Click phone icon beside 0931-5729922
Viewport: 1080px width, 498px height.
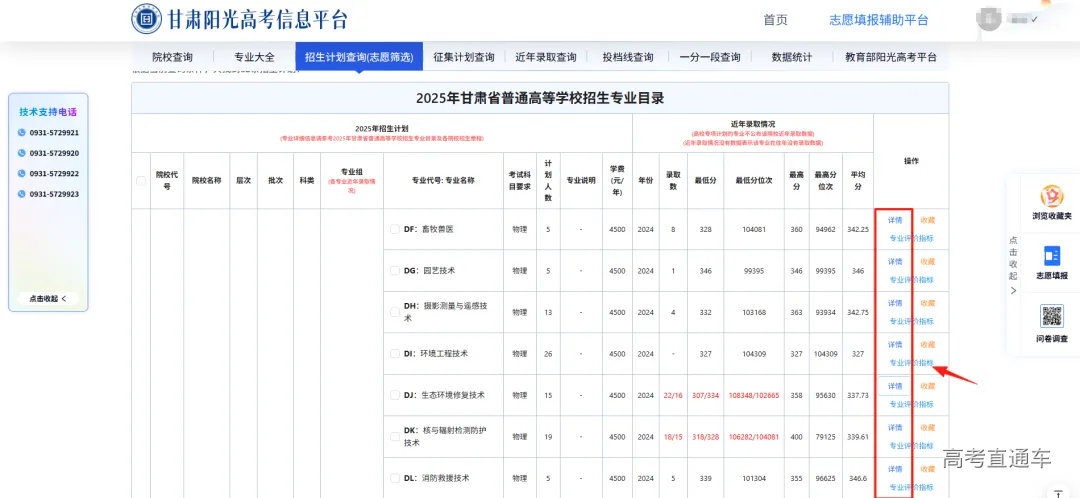pyautogui.click(x=22, y=174)
